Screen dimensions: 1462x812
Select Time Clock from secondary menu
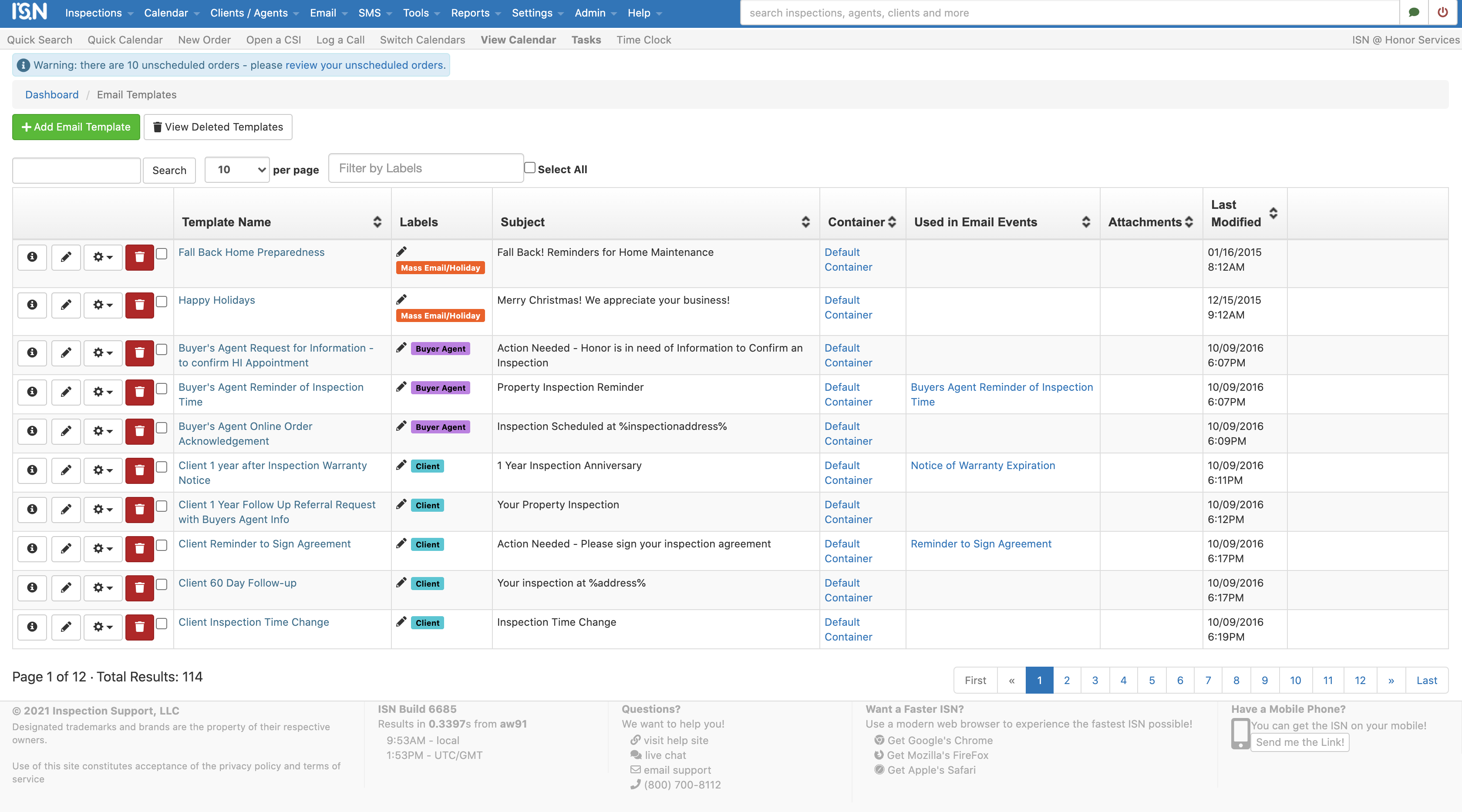pos(643,40)
